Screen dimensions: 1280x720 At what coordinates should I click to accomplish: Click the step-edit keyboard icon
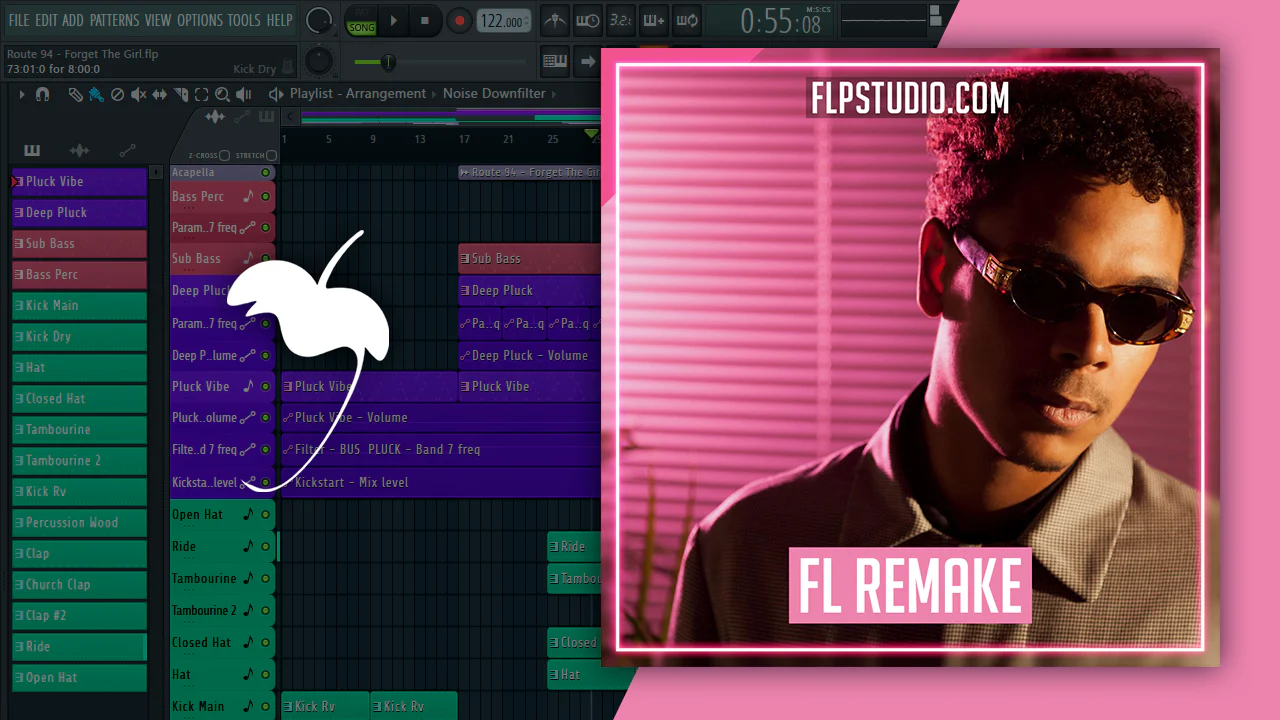click(555, 61)
